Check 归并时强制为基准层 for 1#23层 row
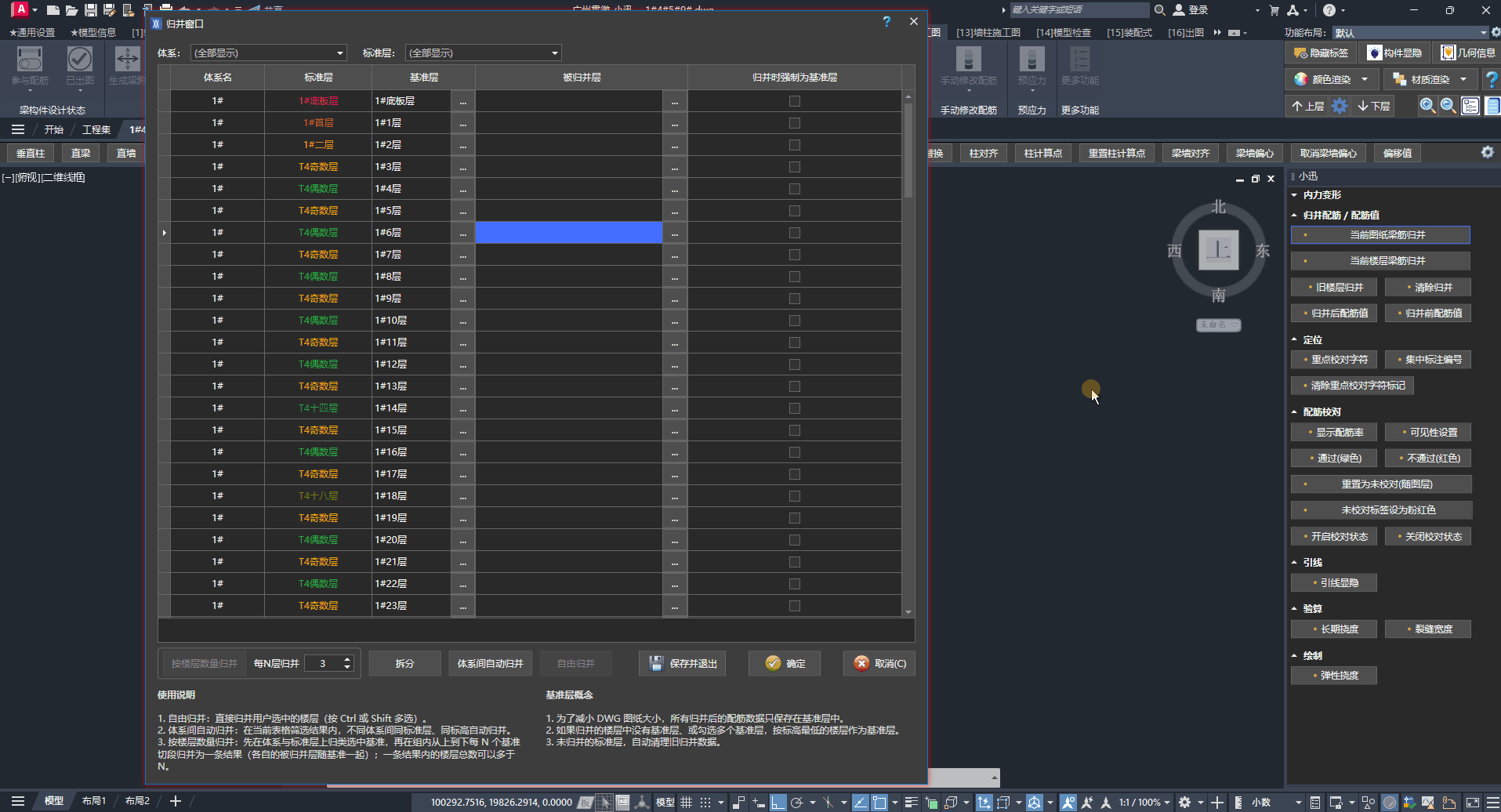Image resolution: width=1501 pixels, height=812 pixels. (x=795, y=606)
